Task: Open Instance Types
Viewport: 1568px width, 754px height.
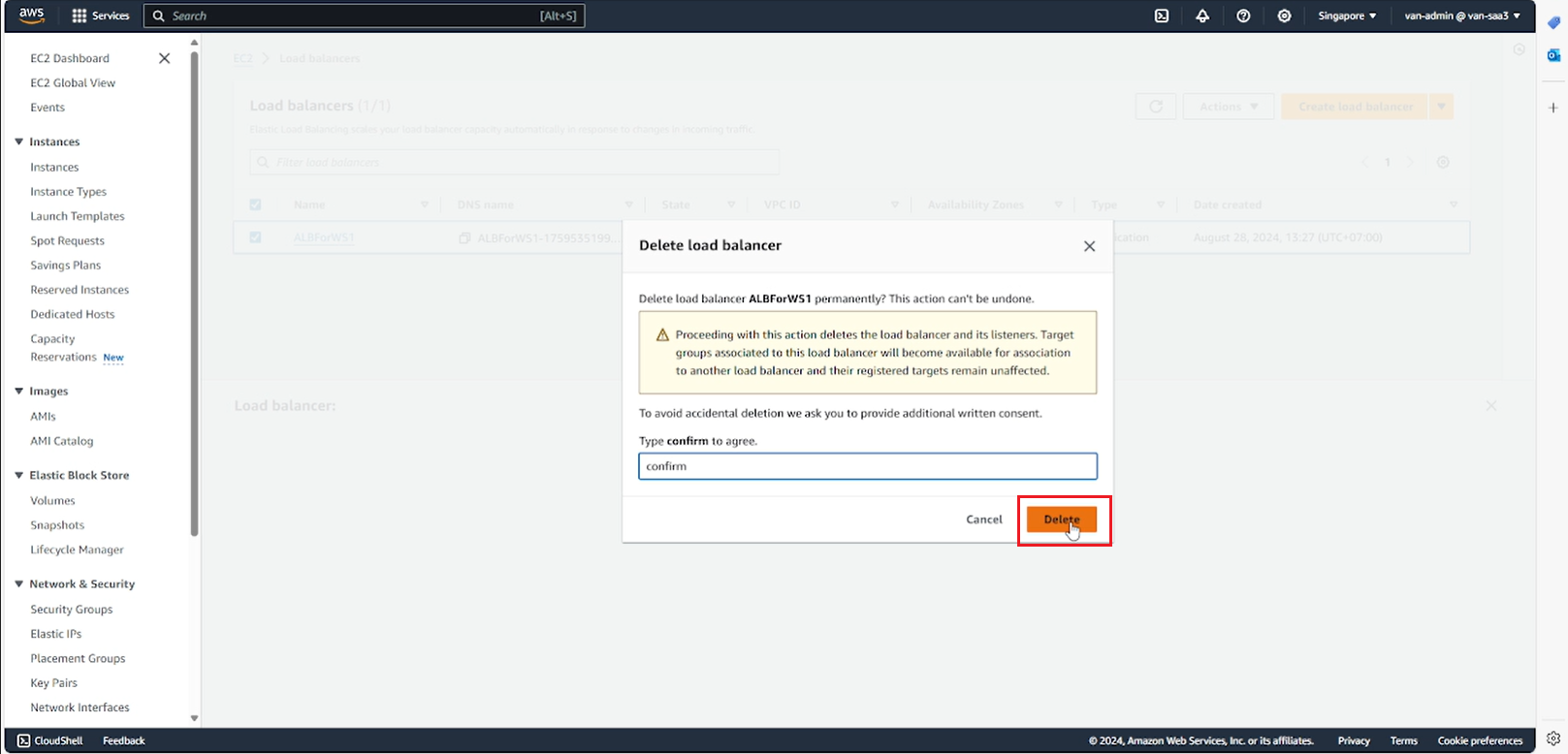Action: (69, 192)
